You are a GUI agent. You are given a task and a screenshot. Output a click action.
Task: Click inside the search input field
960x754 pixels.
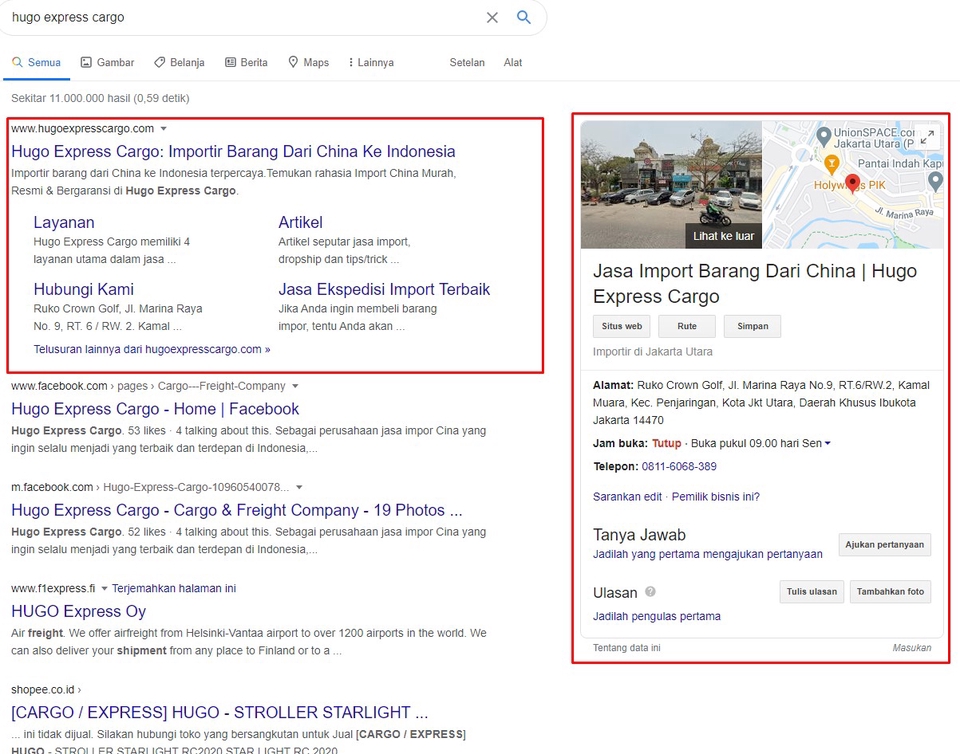(240, 17)
